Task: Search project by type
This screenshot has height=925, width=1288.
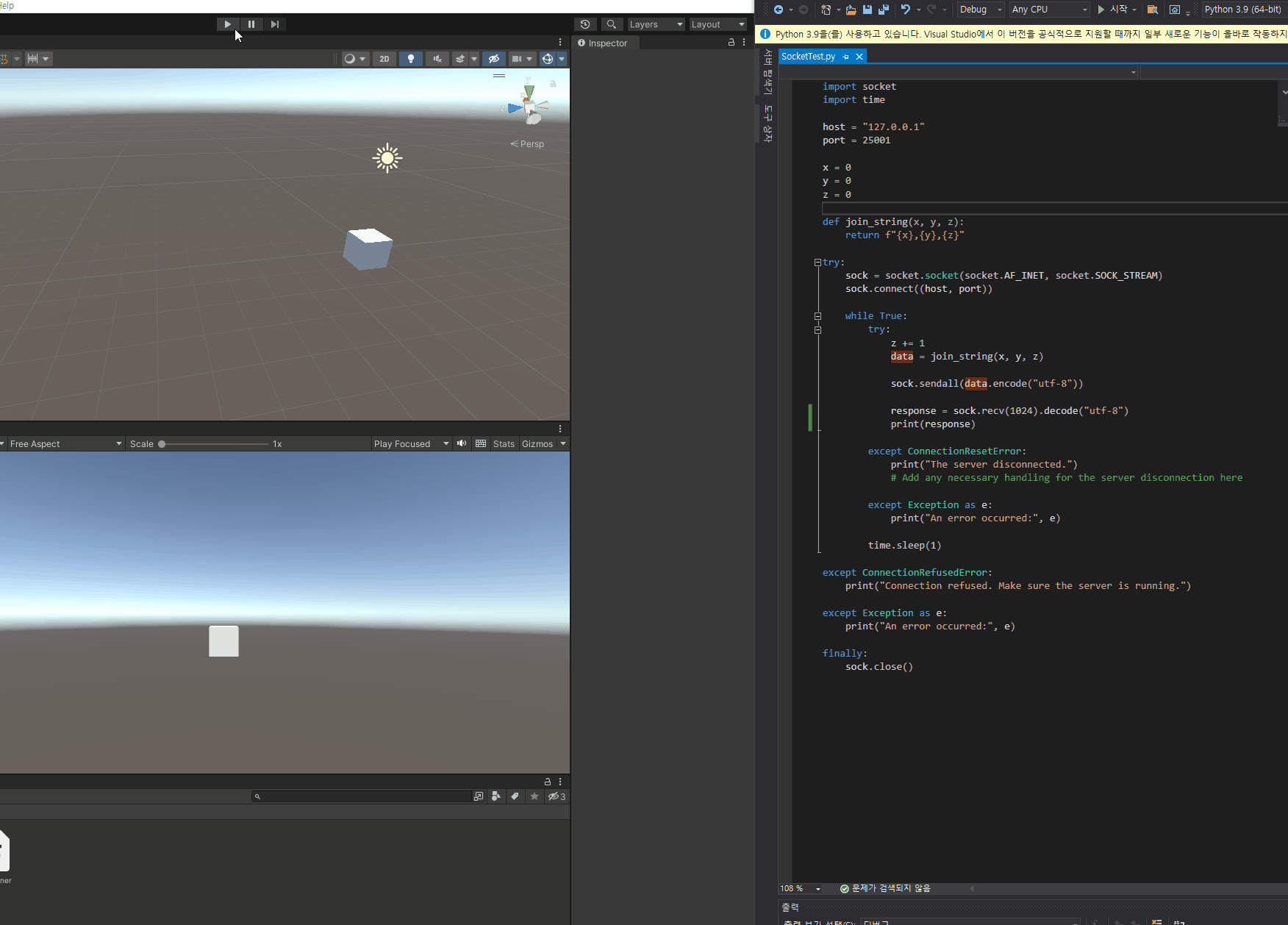Action: tap(496, 796)
